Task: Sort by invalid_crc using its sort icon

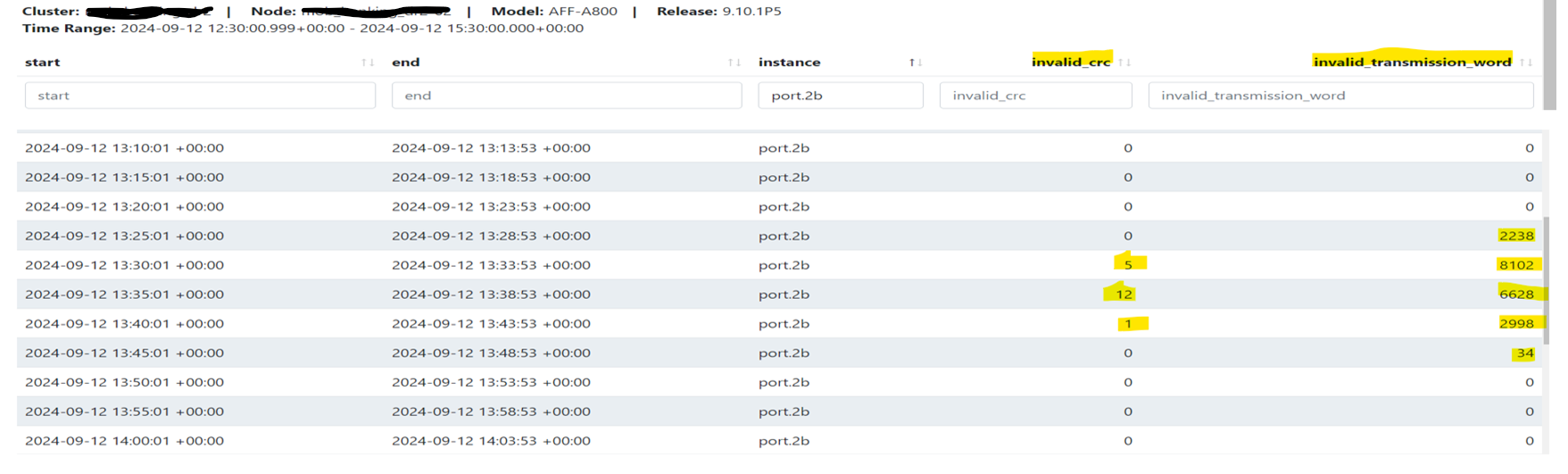Action: (1124, 62)
